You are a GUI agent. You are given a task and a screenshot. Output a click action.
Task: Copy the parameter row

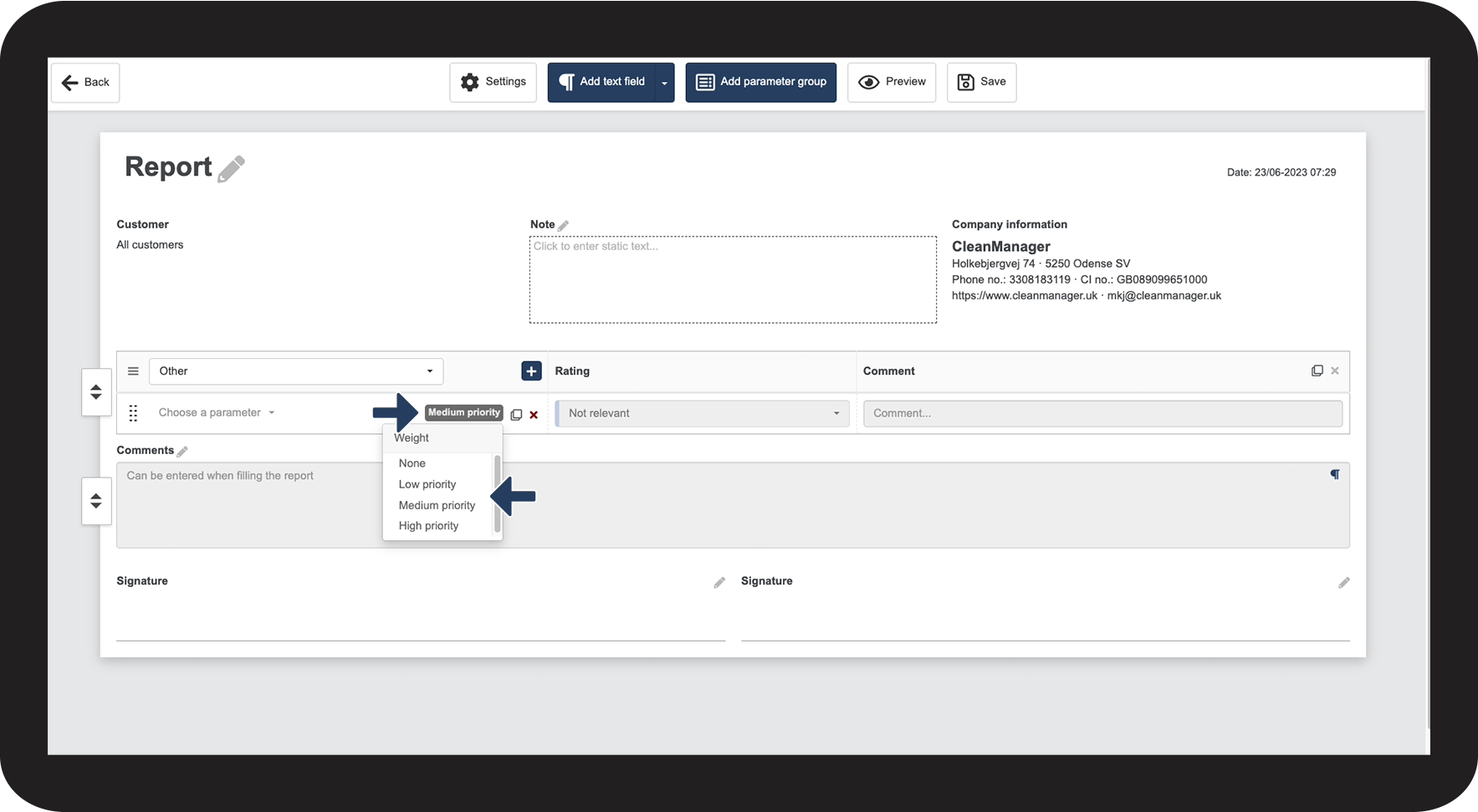point(516,415)
